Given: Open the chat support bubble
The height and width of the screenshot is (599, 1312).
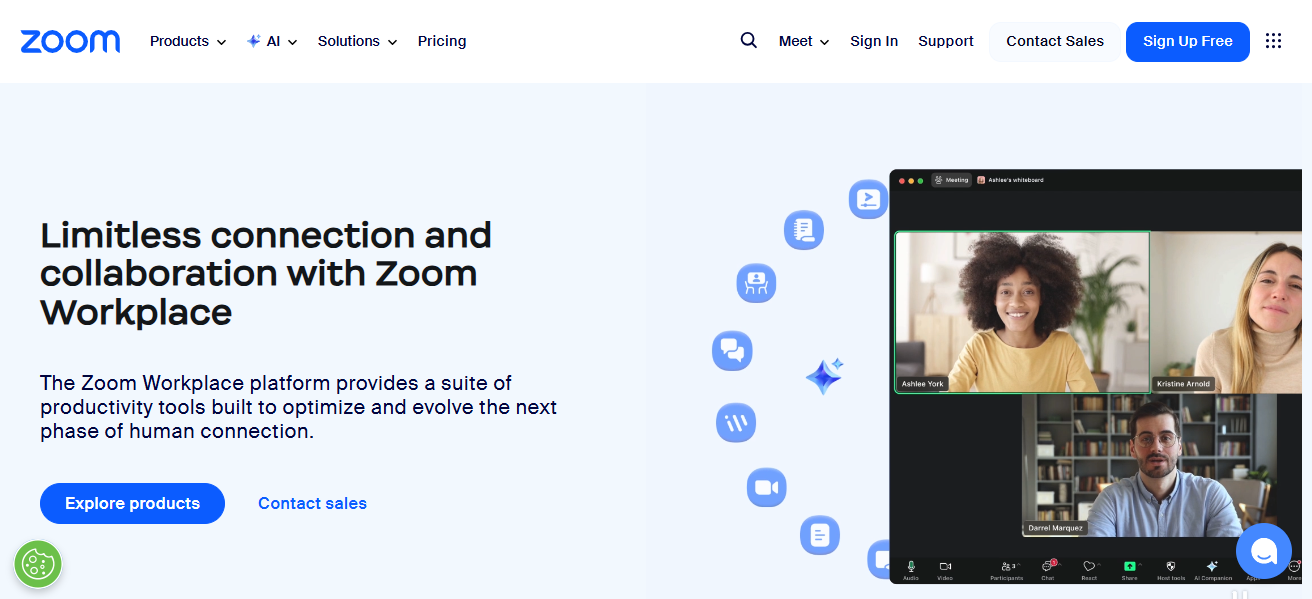Looking at the screenshot, I should click(x=1264, y=550).
